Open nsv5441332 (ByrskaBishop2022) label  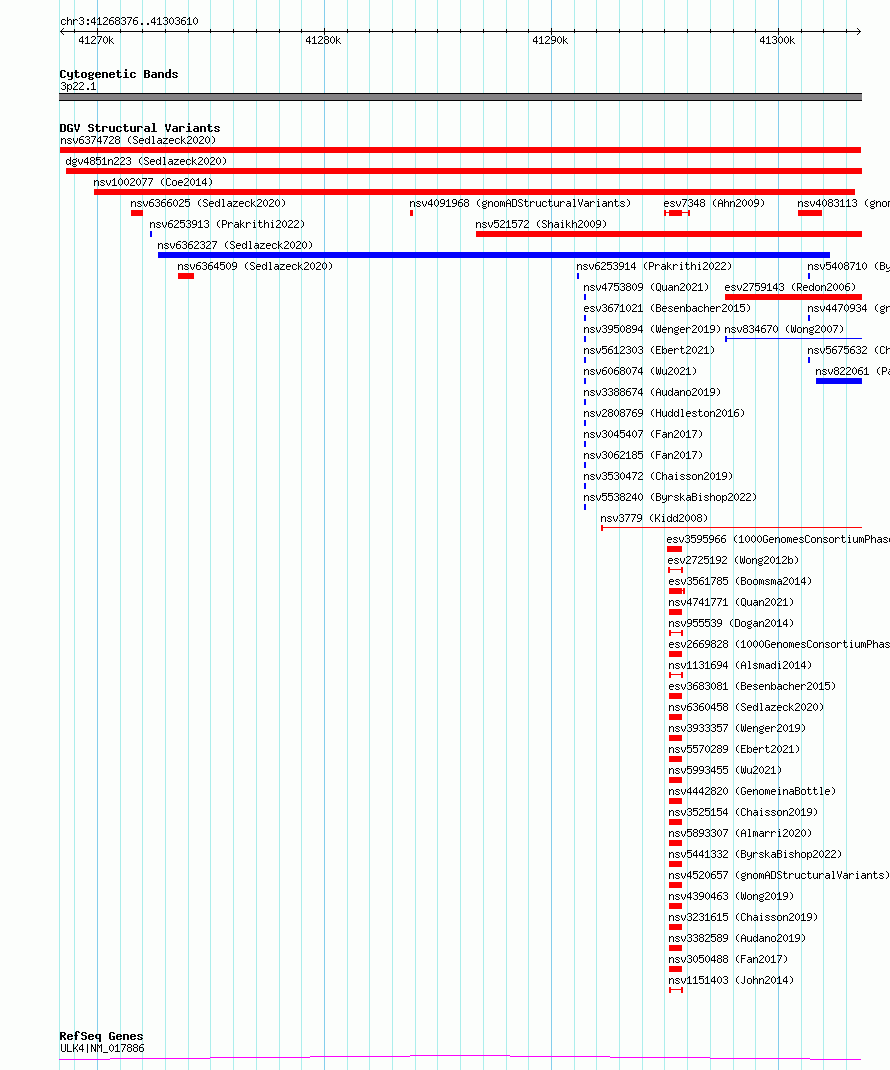tap(756, 854)
